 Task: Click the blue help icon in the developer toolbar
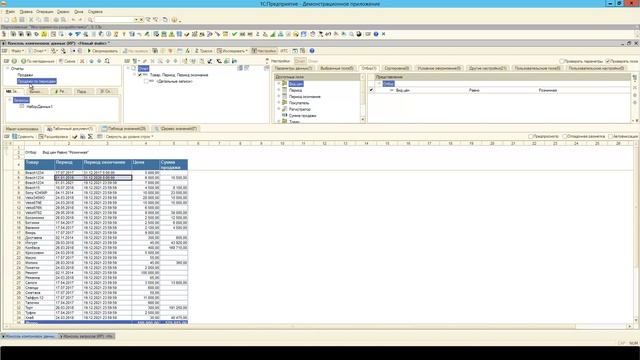pyautogui.click(x=376, y=34)
